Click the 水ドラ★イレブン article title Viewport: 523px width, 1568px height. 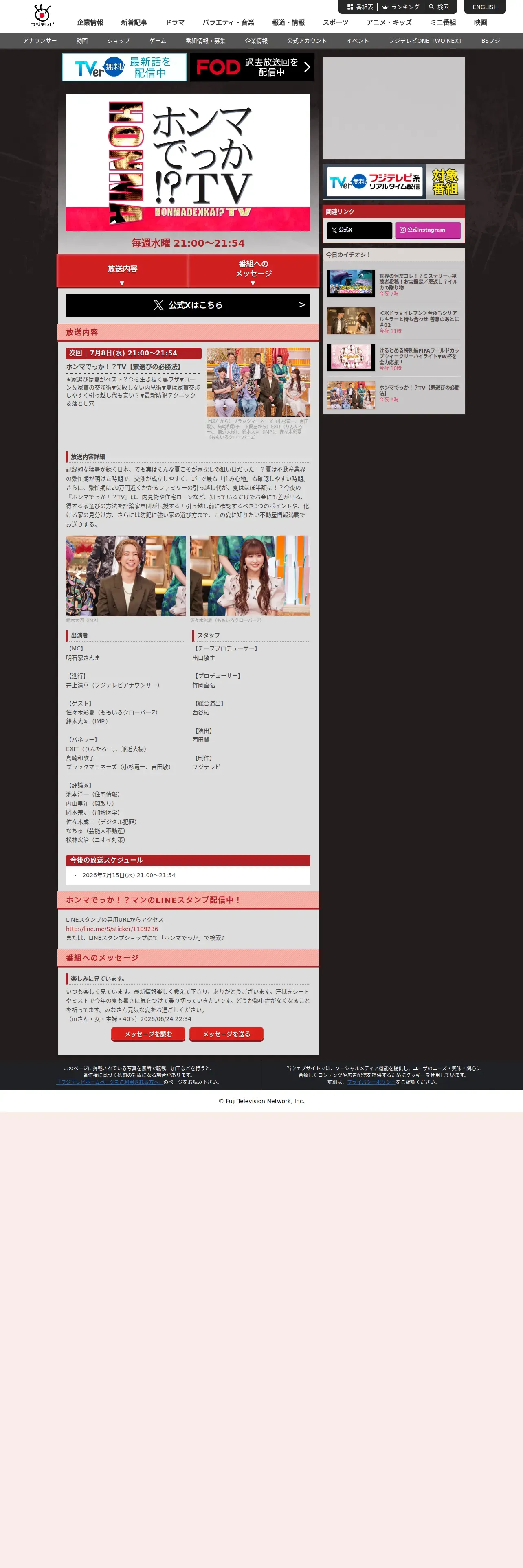click(x=419, y=319)
